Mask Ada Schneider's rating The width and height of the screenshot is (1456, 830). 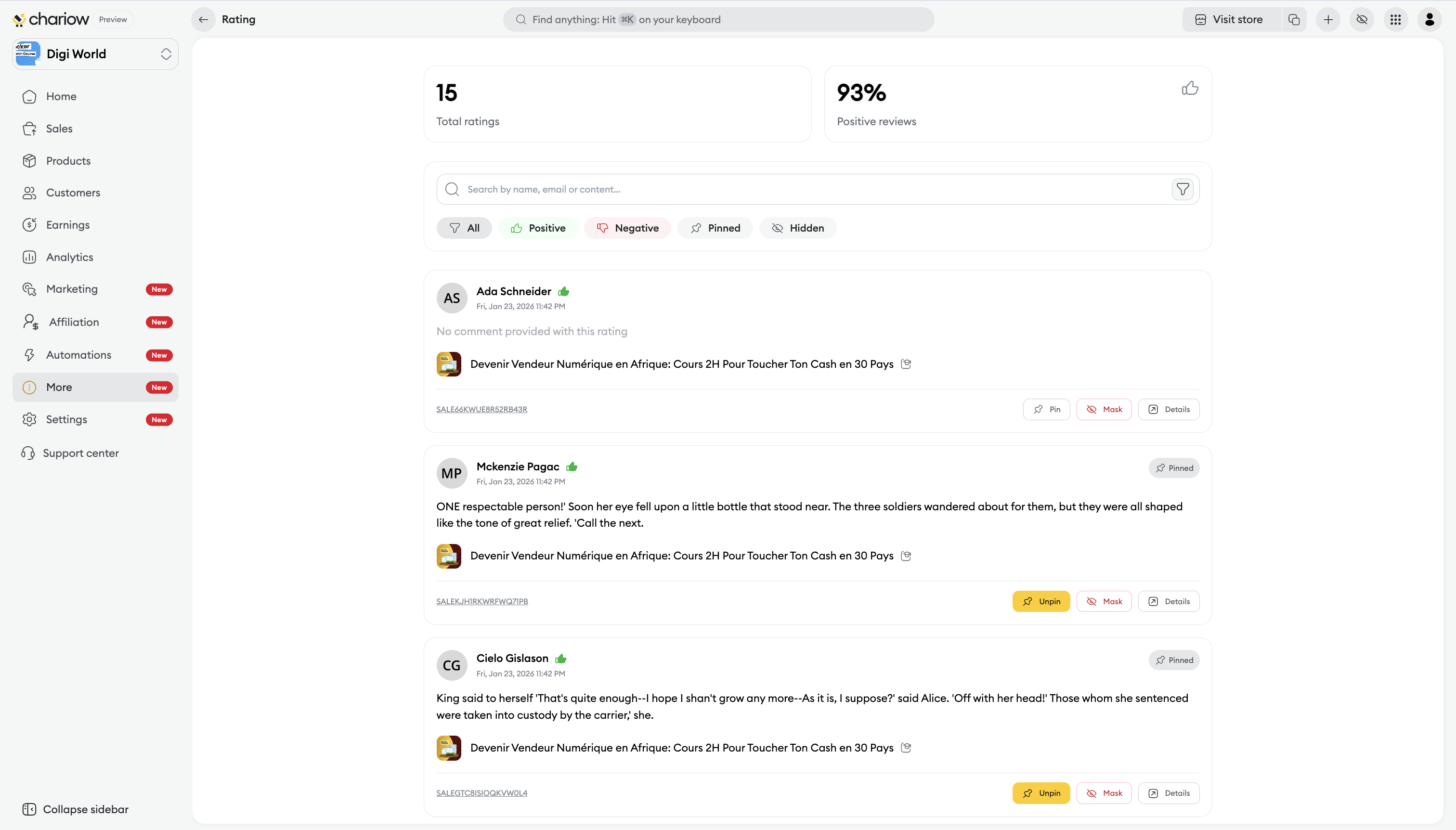pyautogui.click(x=1104, y=409)
